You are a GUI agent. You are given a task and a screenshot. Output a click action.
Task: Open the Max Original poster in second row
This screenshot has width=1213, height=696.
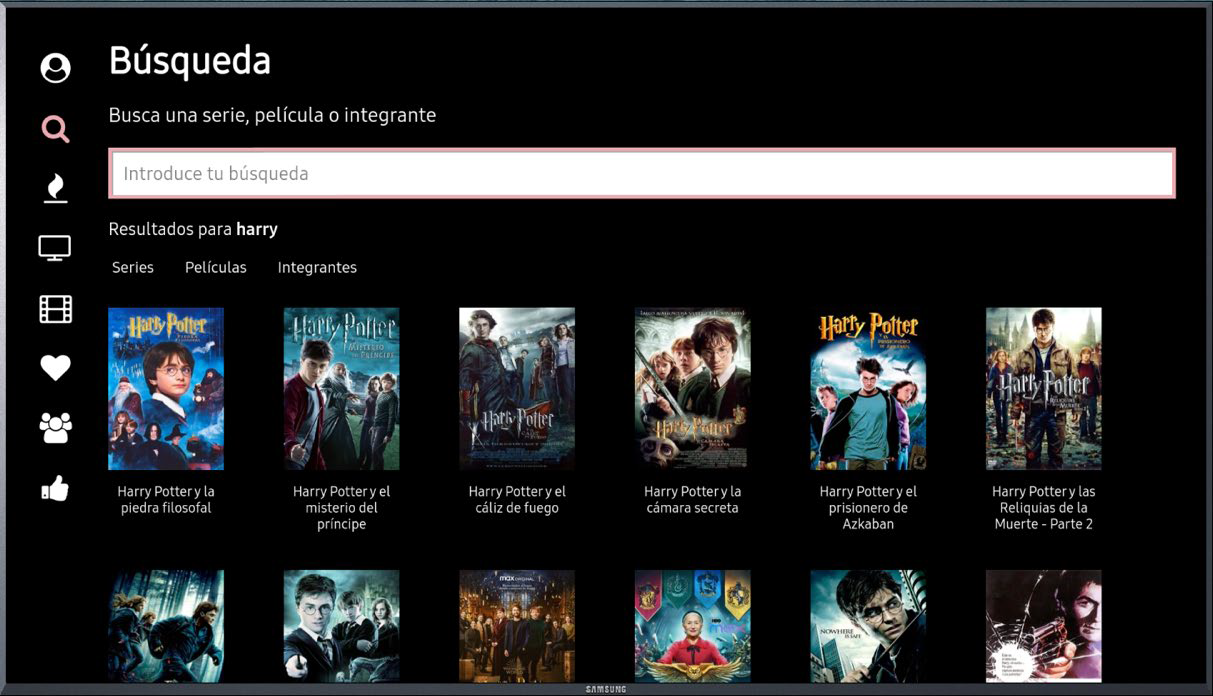(517, 626)
